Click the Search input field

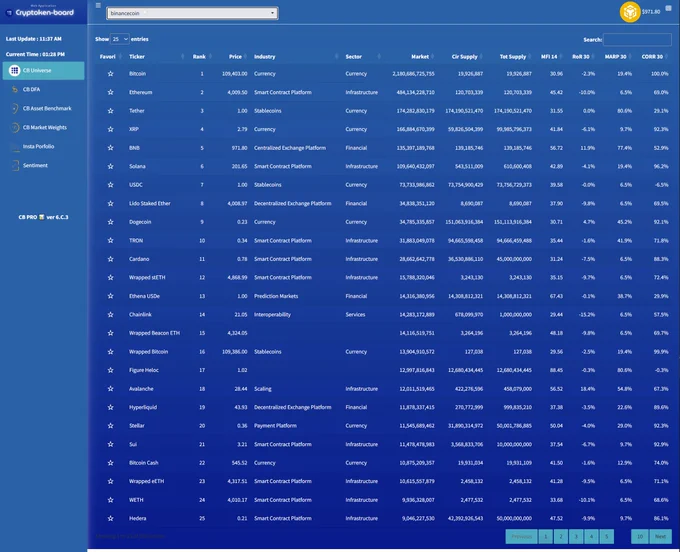click(x=637, y=39)
